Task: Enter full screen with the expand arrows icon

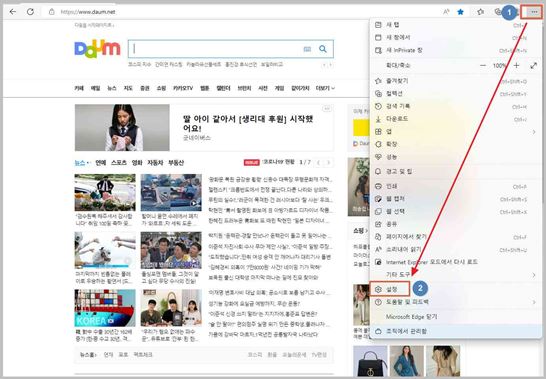Action: 533,65
